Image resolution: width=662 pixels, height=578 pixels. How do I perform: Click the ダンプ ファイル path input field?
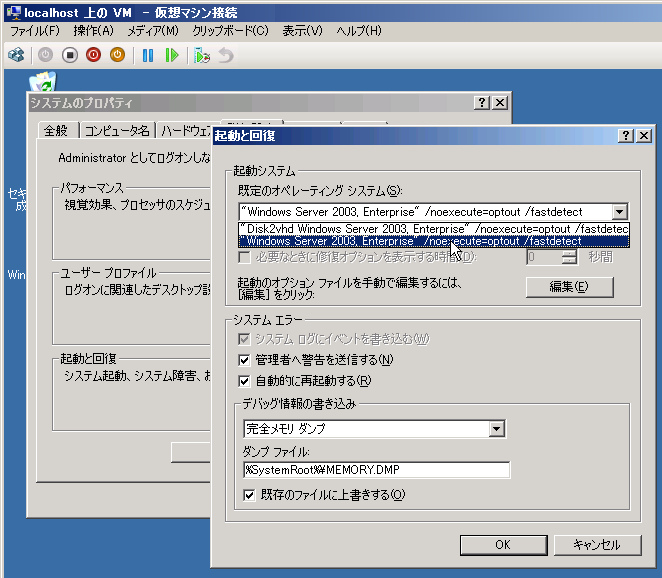377,470
